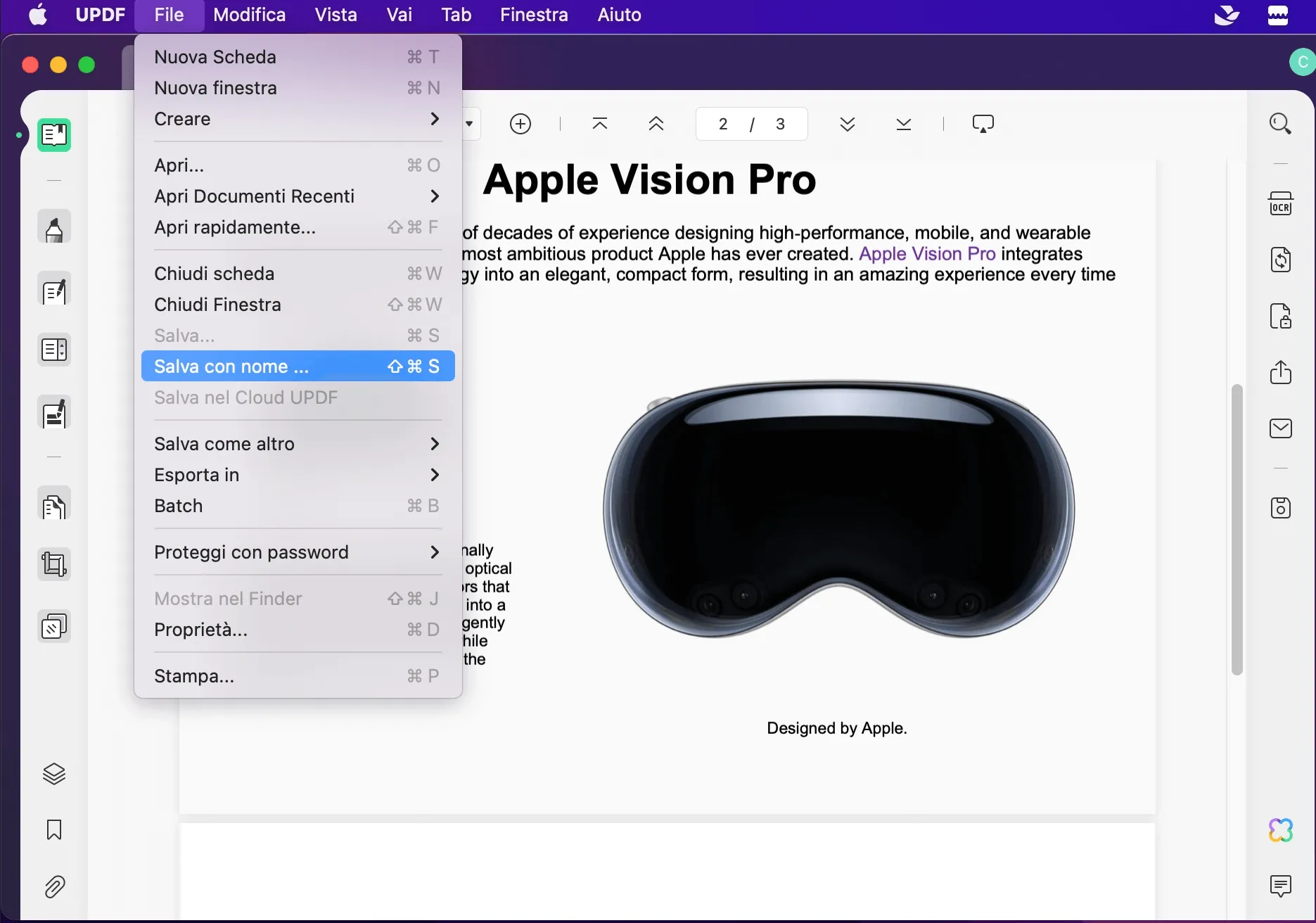Go to next page arrow

[x=848, y=124]
